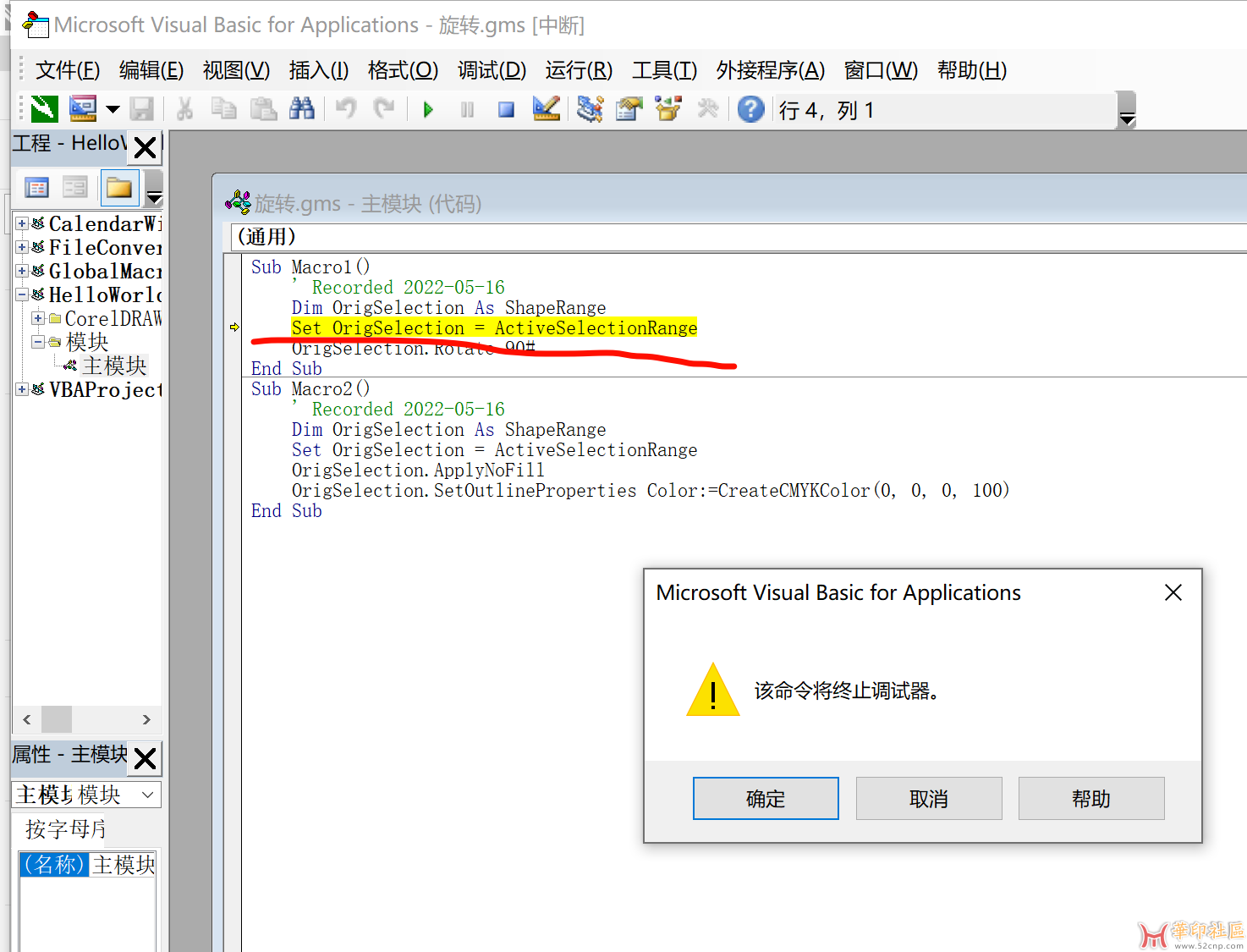Toggle Design Mode icon
This screenshot has width=1247, height=952.
pyautogui.click(x=546, y=109)
